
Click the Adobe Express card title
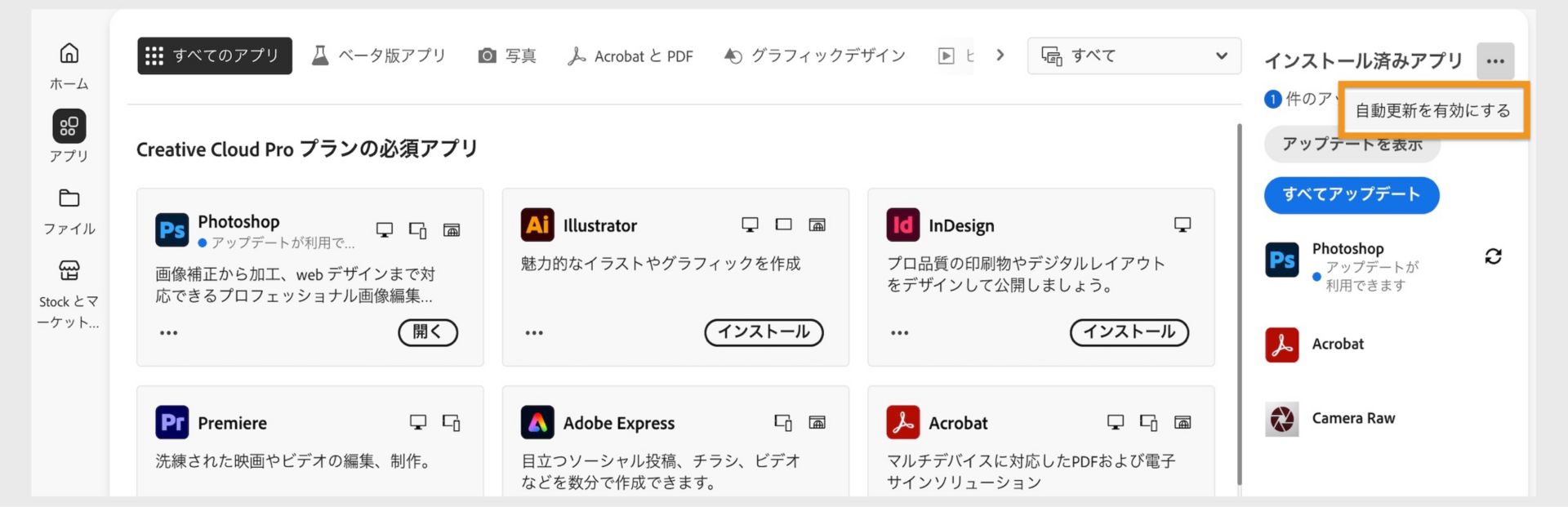(619, 424)
